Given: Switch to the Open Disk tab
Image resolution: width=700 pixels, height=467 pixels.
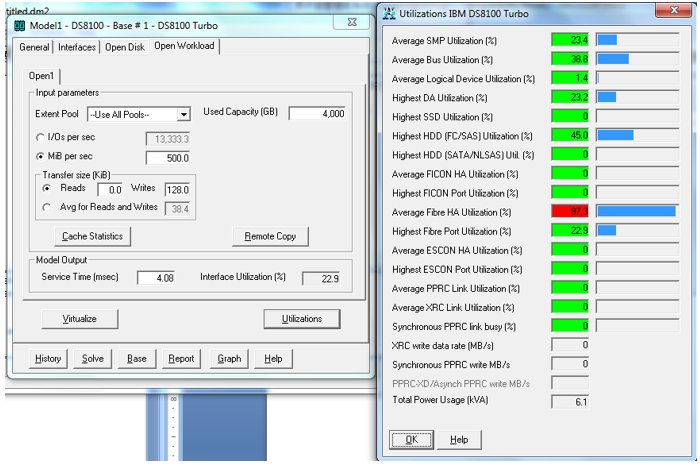Looking at the screenshot, I should click(125, 47).
